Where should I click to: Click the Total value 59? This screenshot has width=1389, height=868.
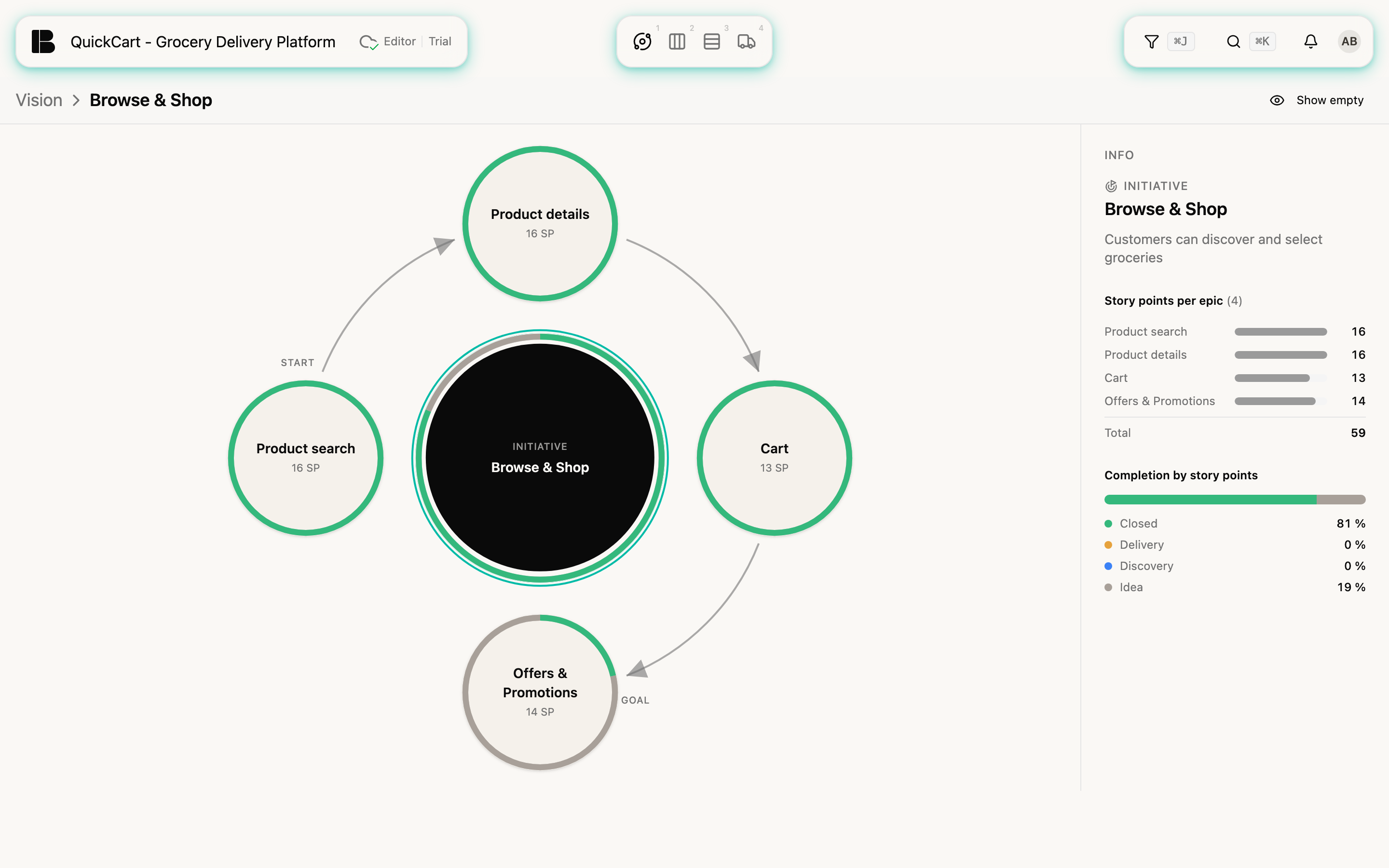(x=1358, y=433)
